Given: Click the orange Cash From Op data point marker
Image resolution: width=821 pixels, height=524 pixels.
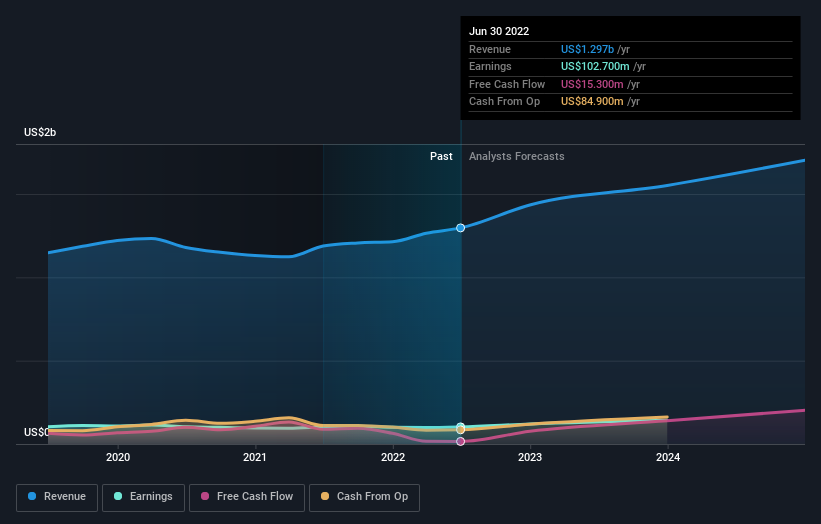Looking at the screenshot, I should pyautogui.click(x=460, y=430).
